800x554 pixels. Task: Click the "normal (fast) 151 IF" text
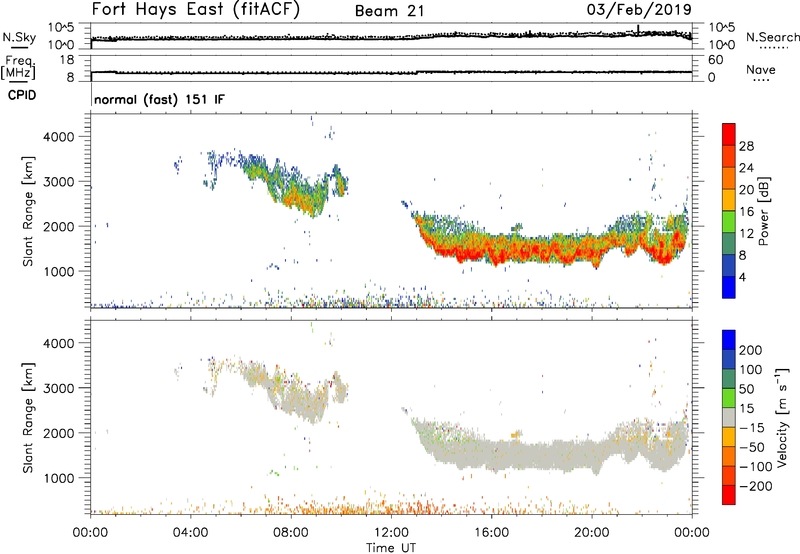(x=159, y=99)
